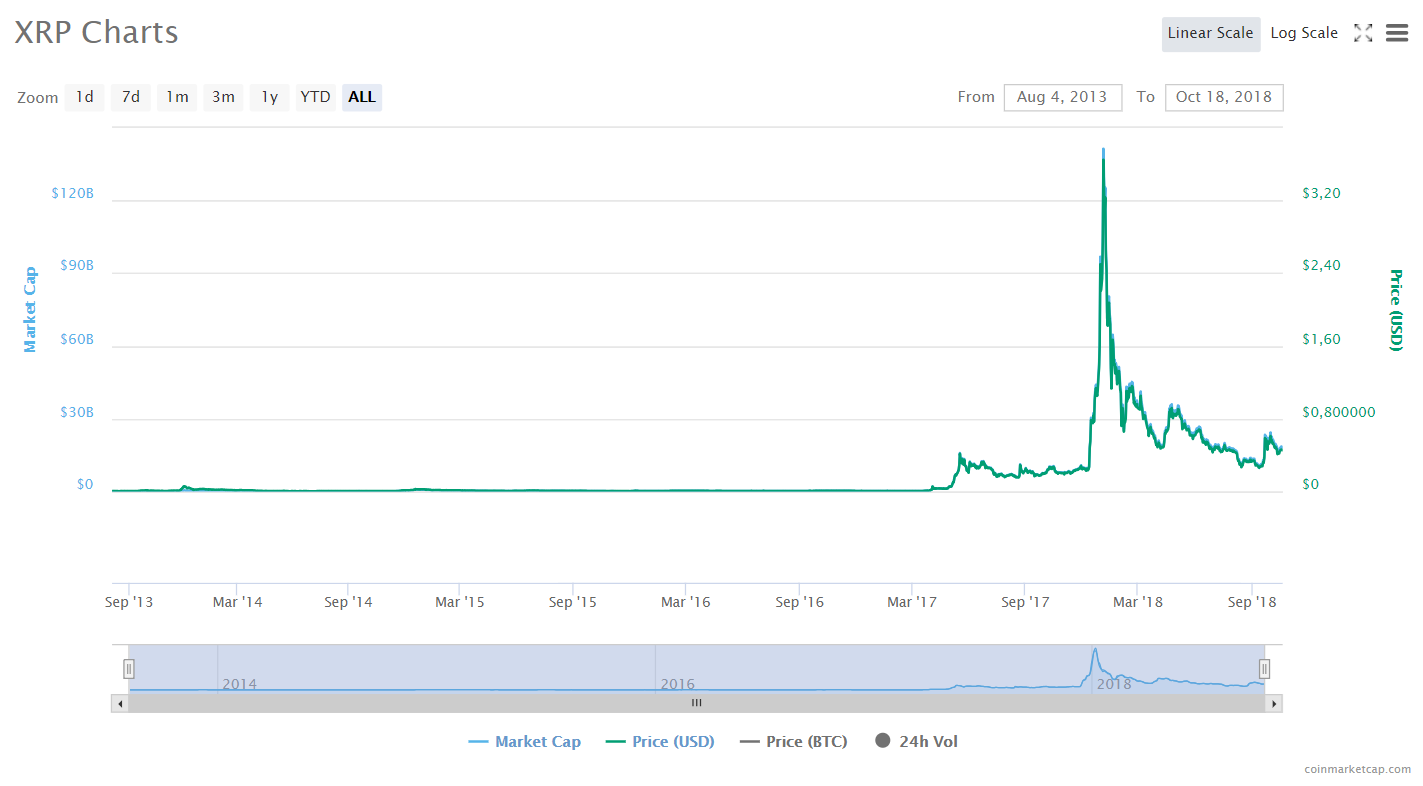Click the right navigator range handle
This screenshot has height=786, width=1423.
pyautogui.click(x=1265, y=669)
